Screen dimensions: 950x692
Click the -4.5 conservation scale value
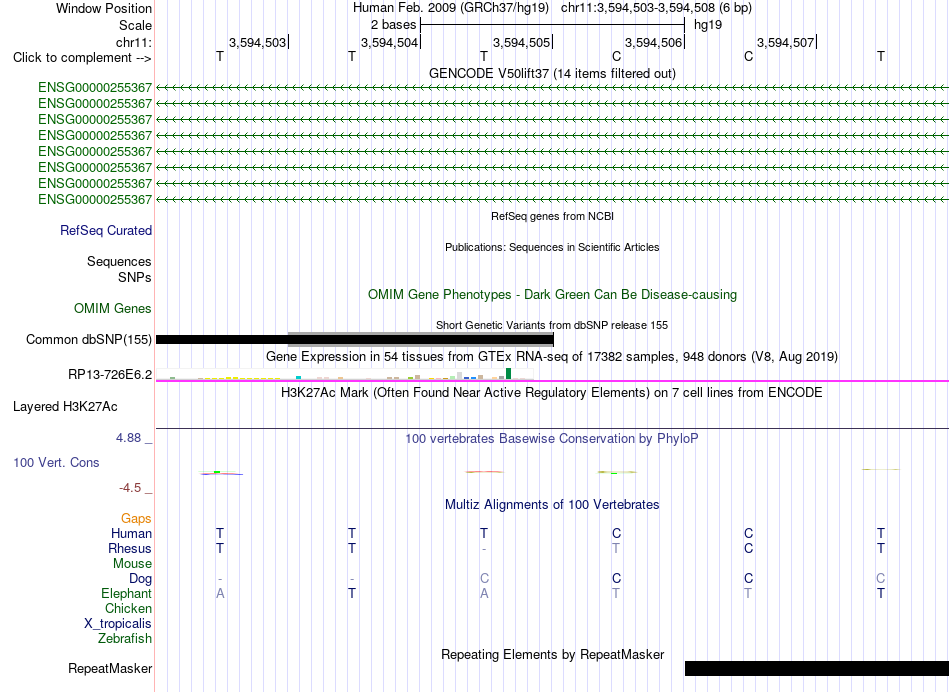click(130, 488)
